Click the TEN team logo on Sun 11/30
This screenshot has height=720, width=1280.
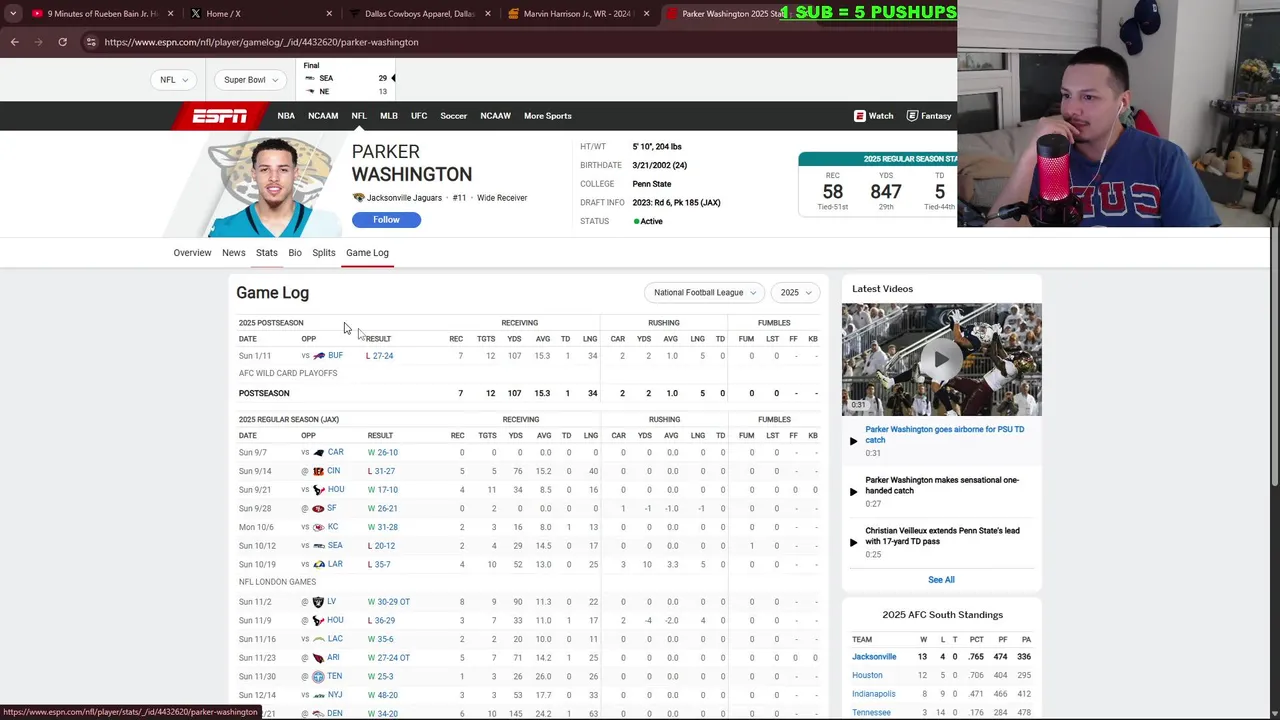click(x=318, y=676)
